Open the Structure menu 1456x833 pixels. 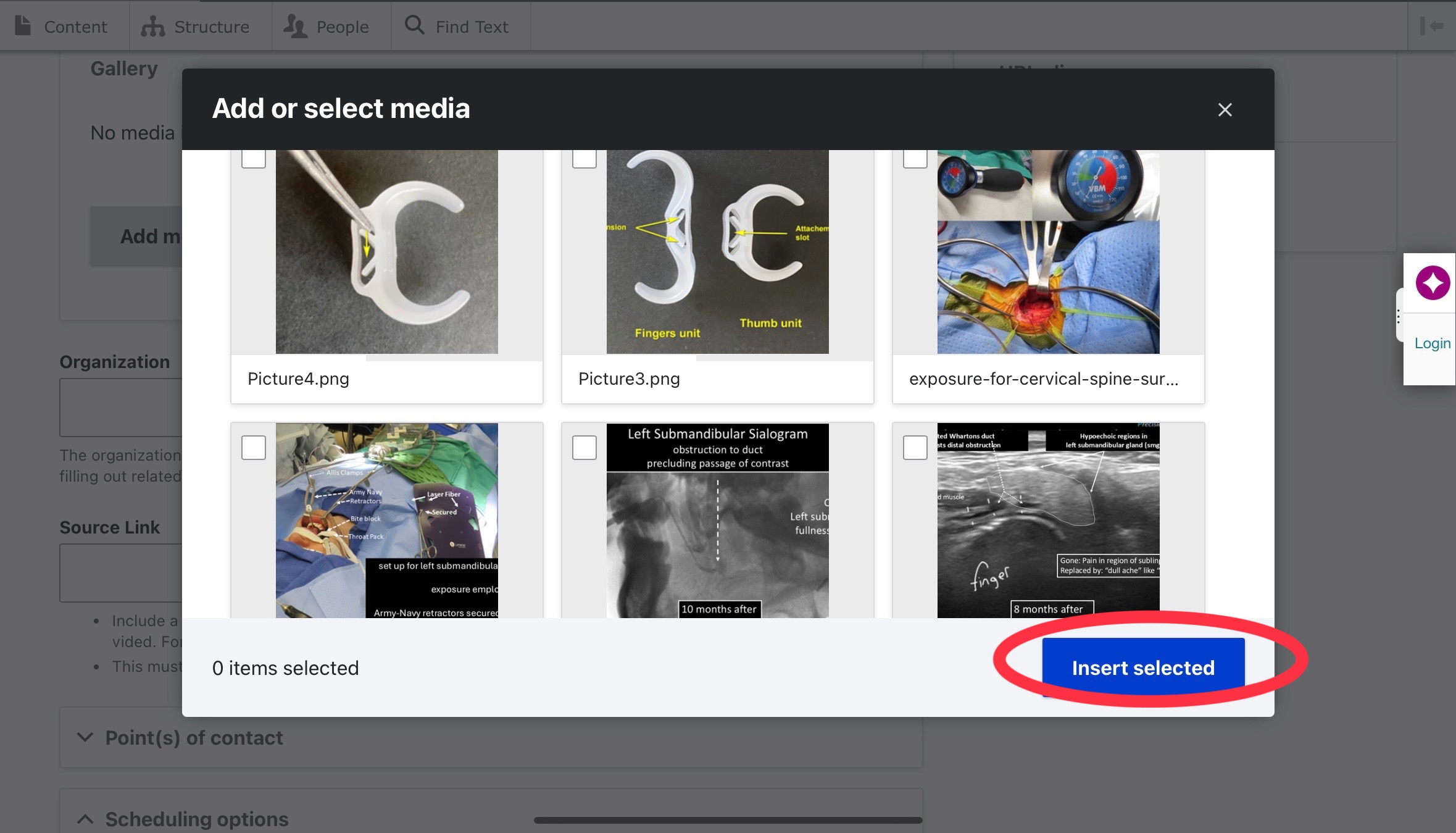click(211, 27)
